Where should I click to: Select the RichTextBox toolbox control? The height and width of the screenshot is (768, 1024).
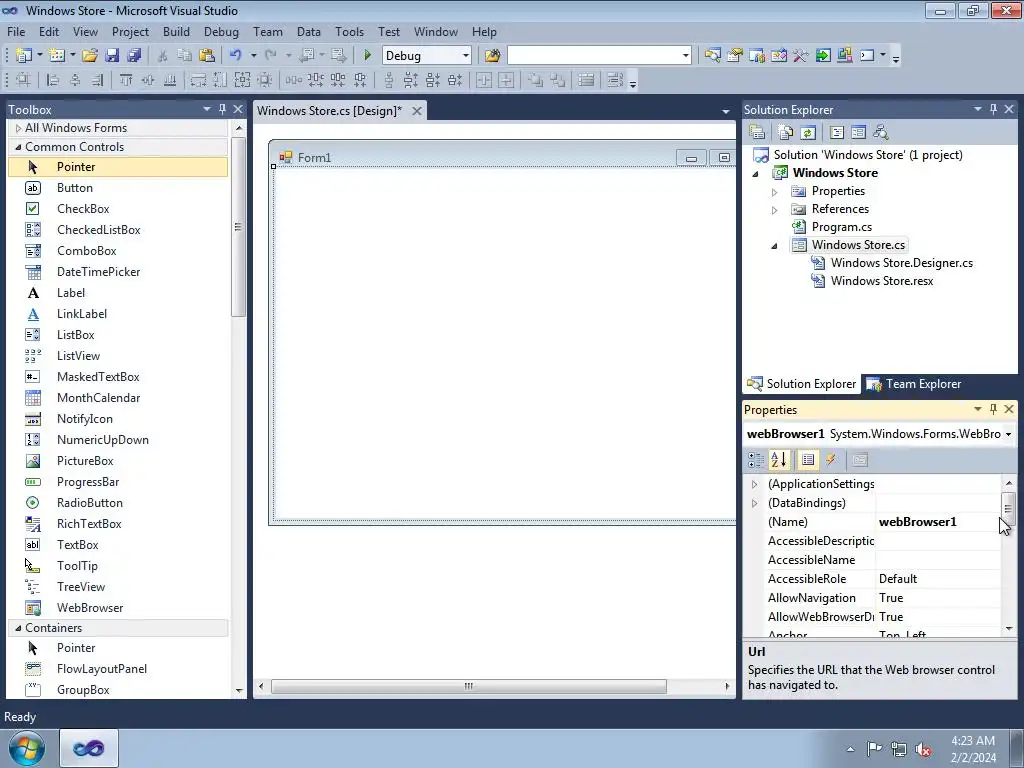118,523
